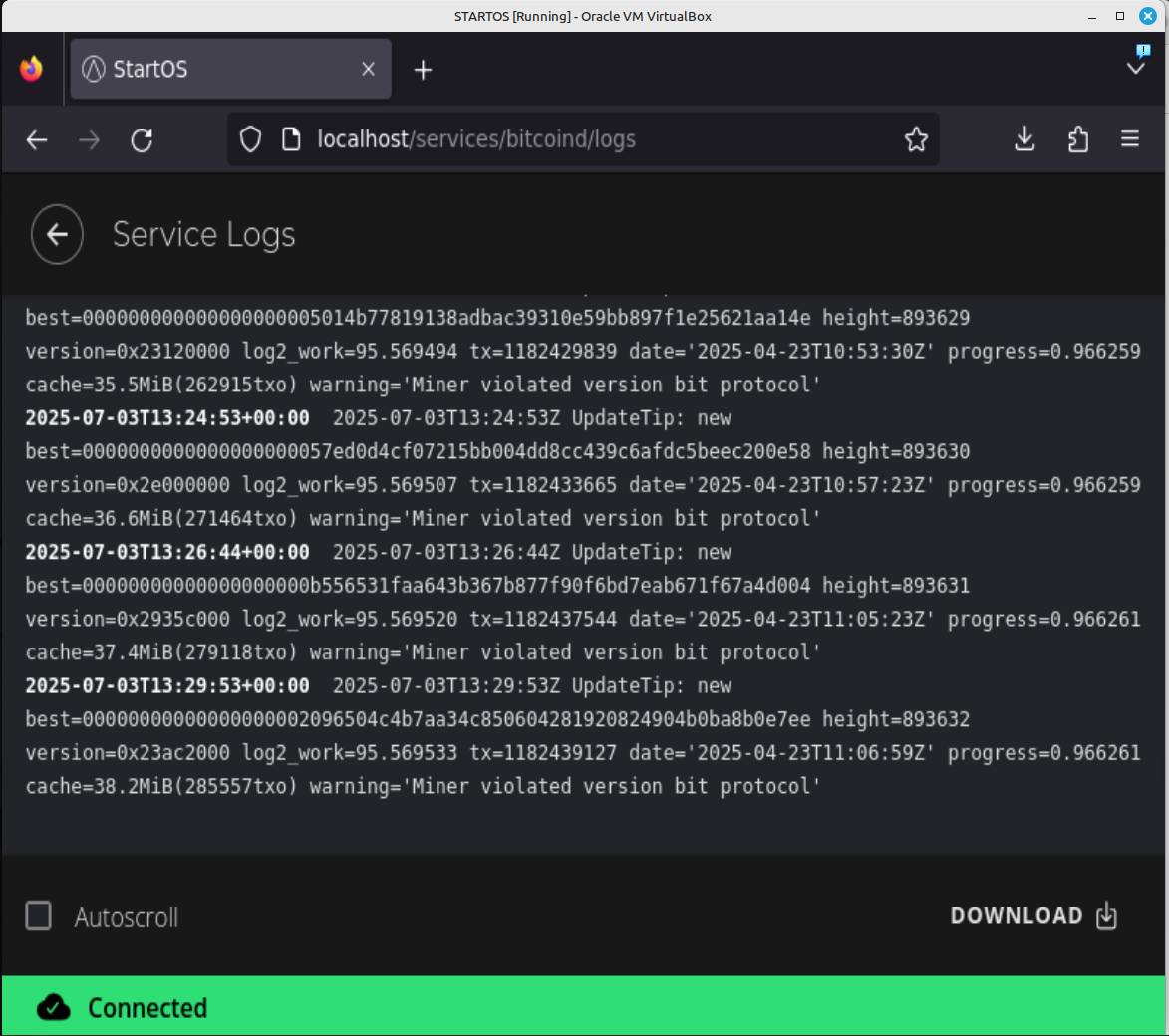Go back one page in browser

(37, 139)
